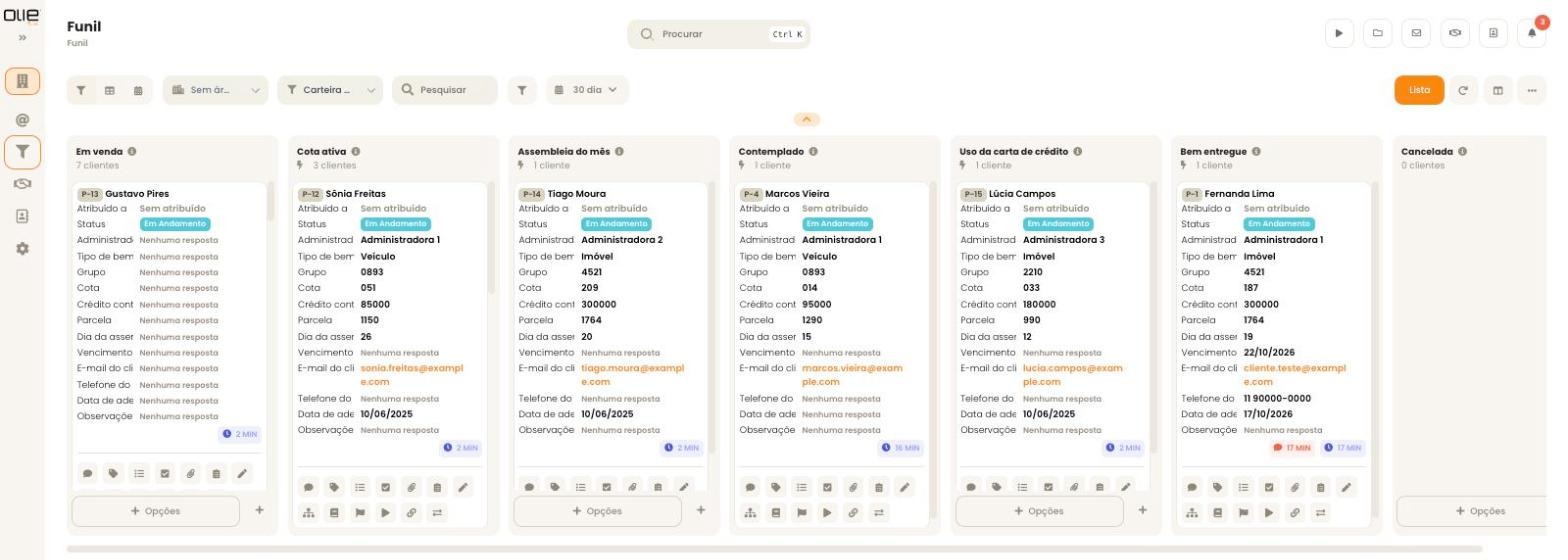Click the 'Em Andamento' status badge on Lúcia Campos

pos(1058,224)
